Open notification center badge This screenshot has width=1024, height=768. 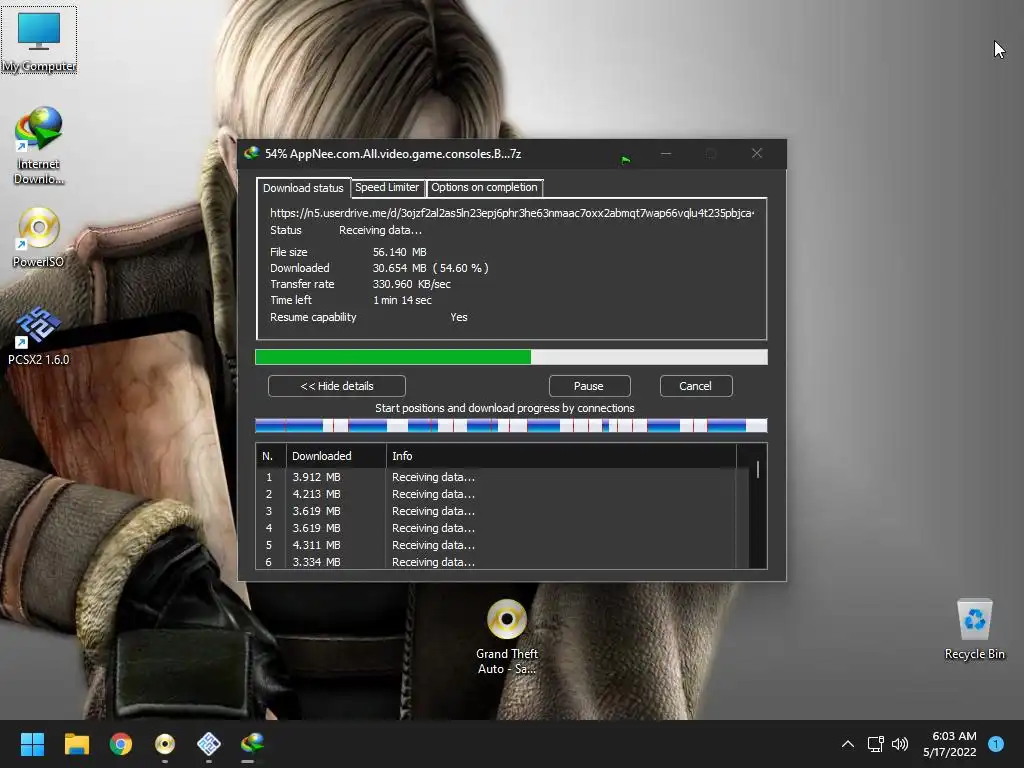996,744
